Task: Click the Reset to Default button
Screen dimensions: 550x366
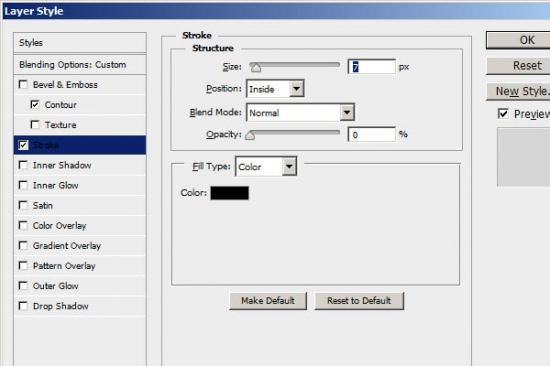Action: (359, 301)
